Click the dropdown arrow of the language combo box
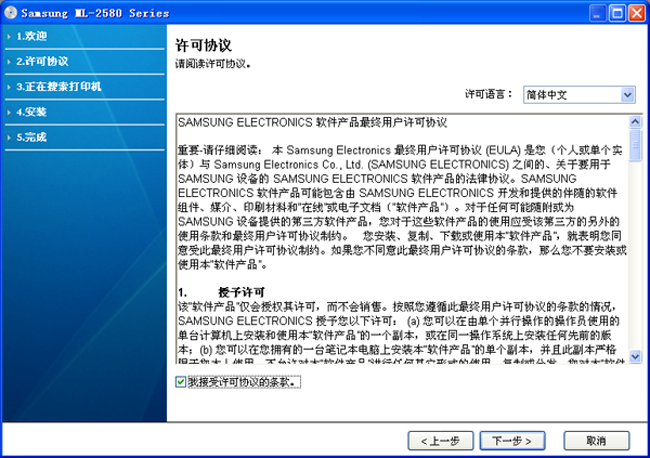This screenshot has height=458, width=650. pos(628,95)
